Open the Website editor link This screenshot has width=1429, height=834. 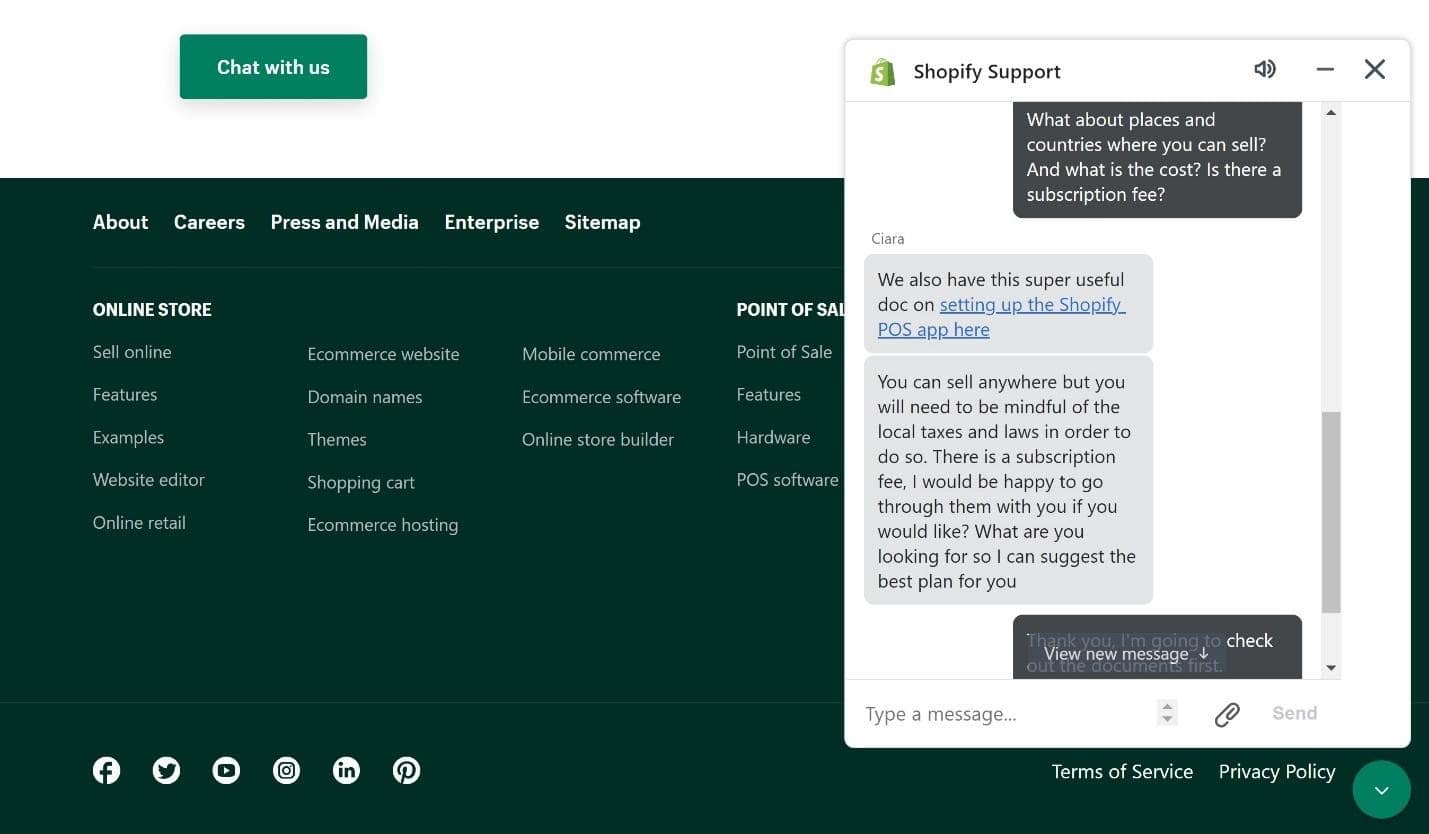pyautogui.click(x=148, y=480)
